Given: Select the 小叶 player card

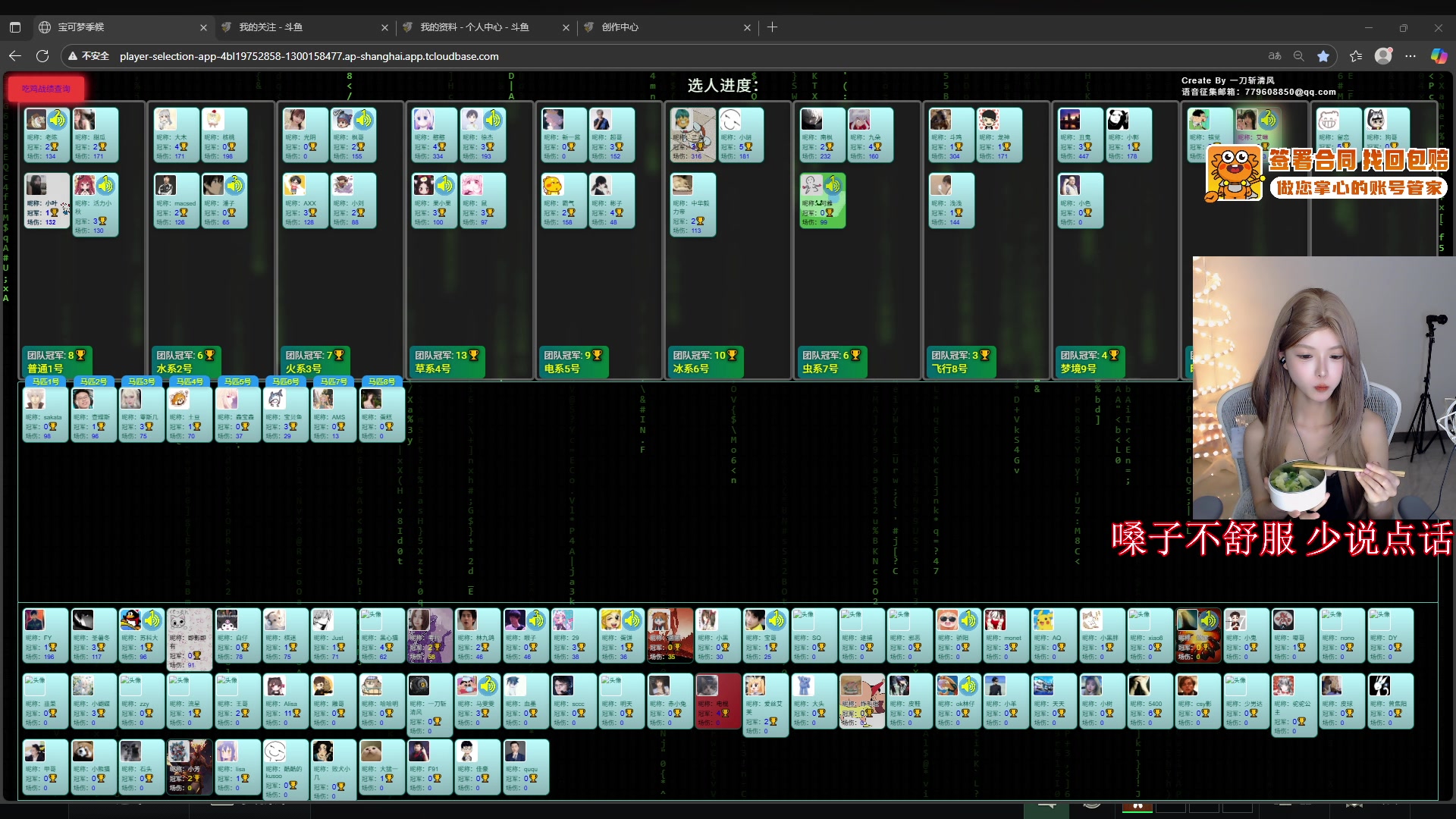Looking at the screenshot, I should pyautogui.click(x=47, y=201).
